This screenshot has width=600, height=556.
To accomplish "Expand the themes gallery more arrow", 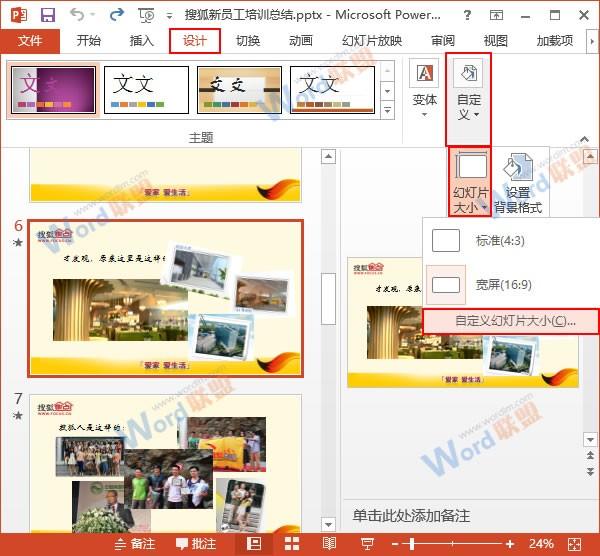I will coord(389,109).
